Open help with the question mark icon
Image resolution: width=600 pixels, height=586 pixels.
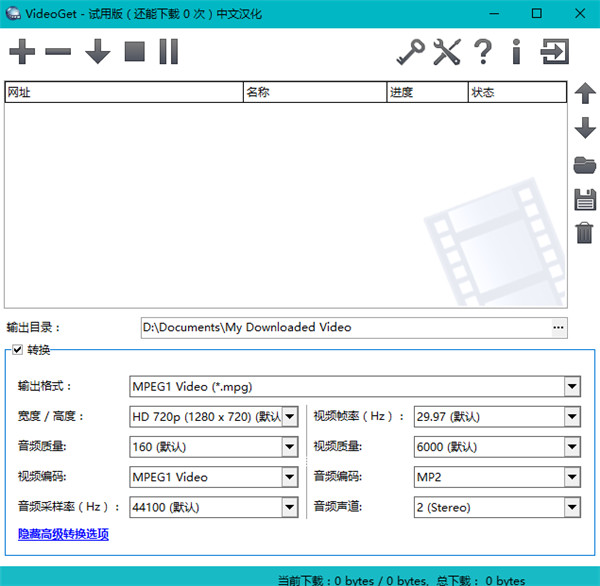click(x=483, y=52)
